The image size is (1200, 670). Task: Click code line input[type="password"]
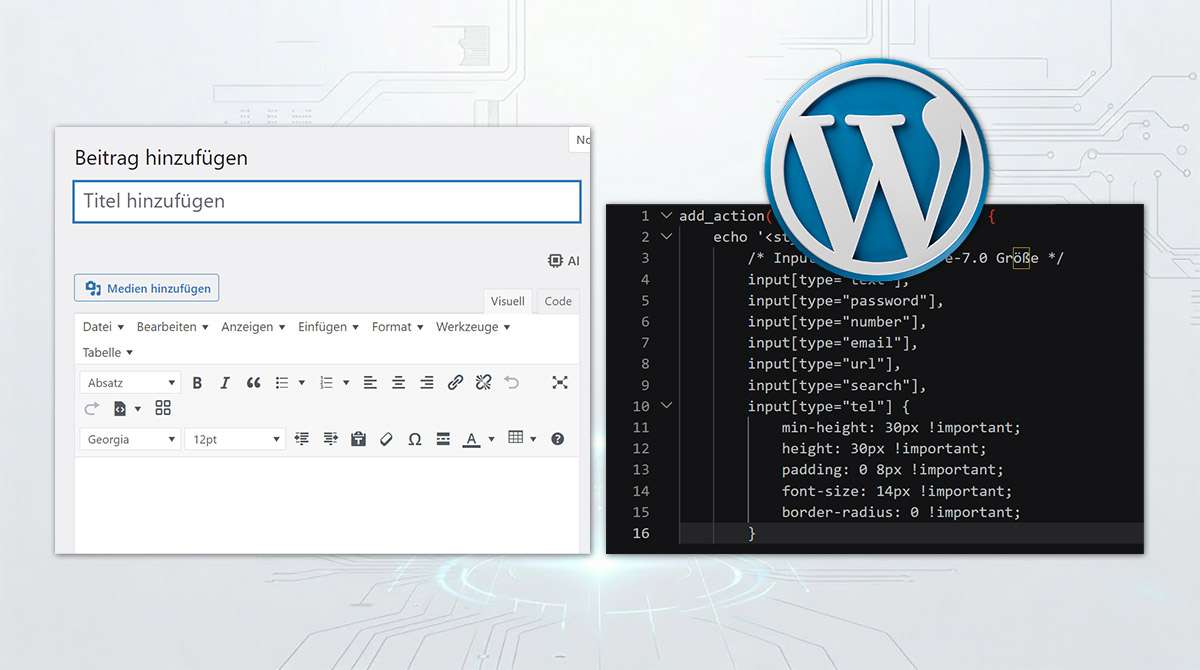[846, 300]
